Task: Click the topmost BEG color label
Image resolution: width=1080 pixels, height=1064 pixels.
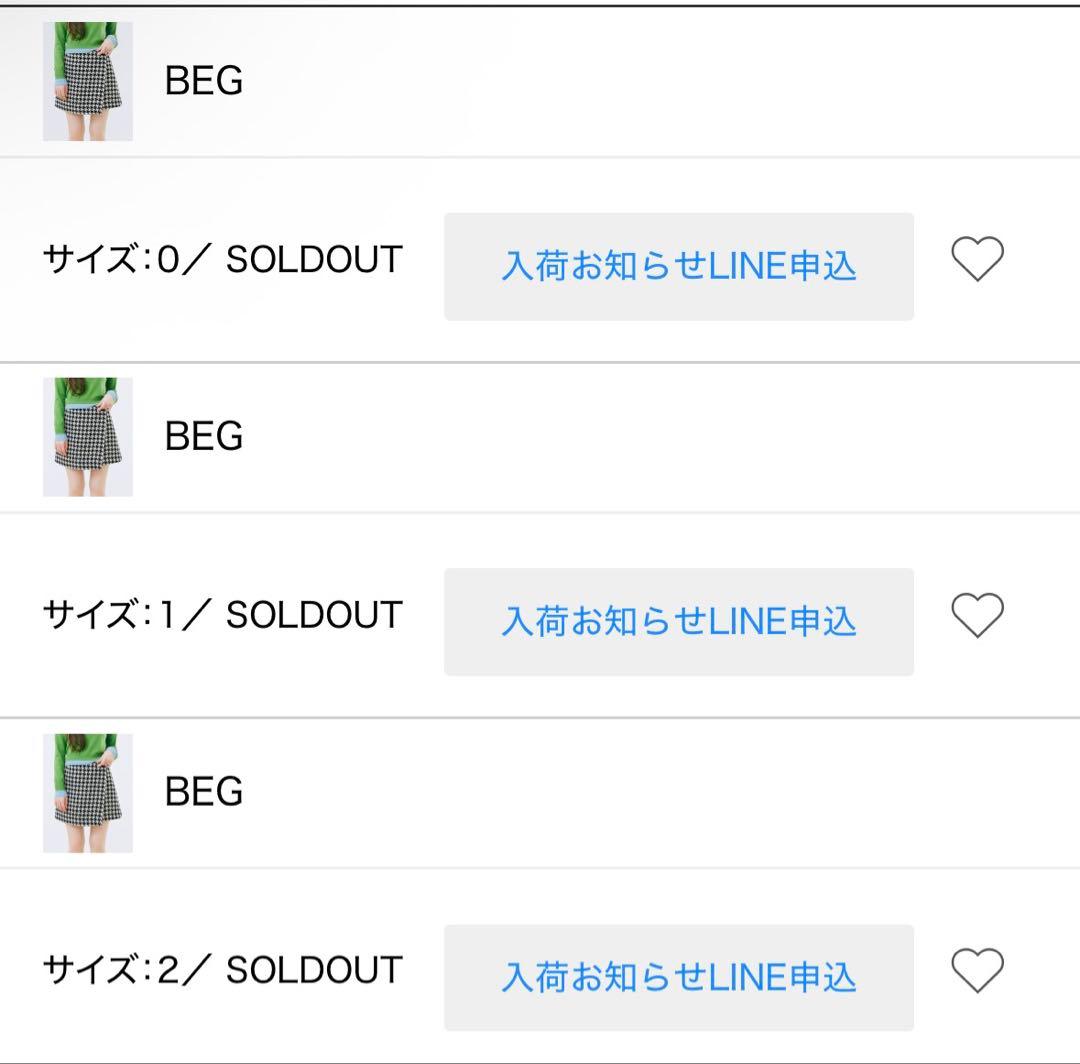Action: click(x=204, y=82)
